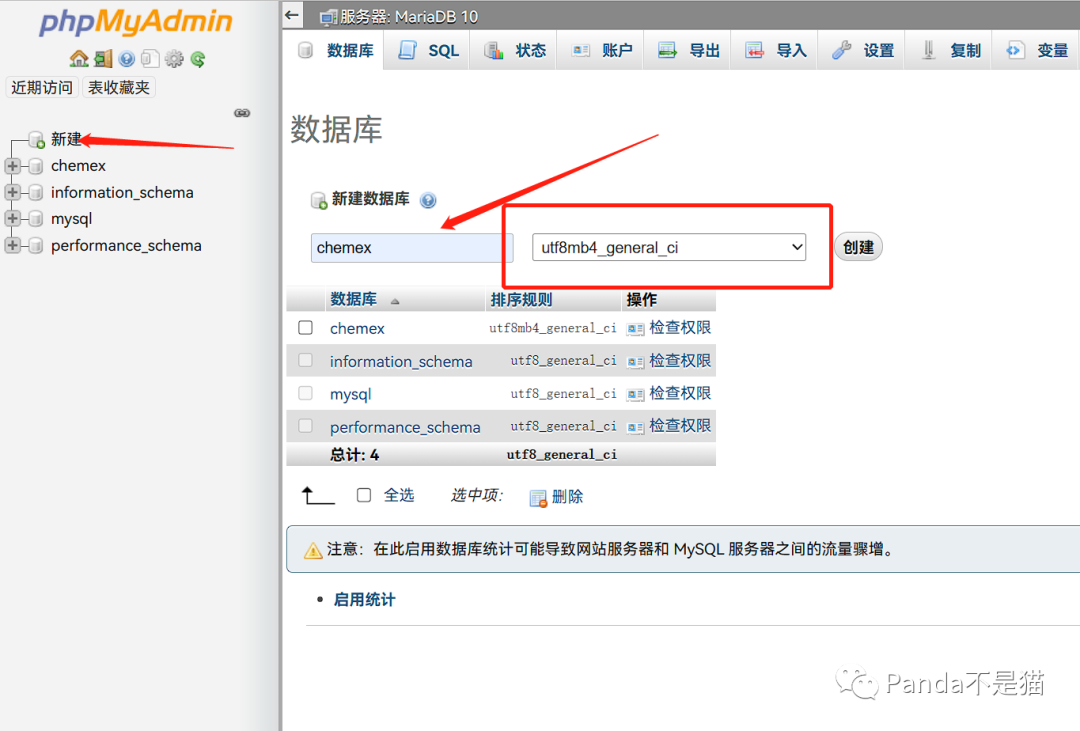1080x731 pixels.
Task: Click the back arrow collapse icon
Action: tap(292, 14)
